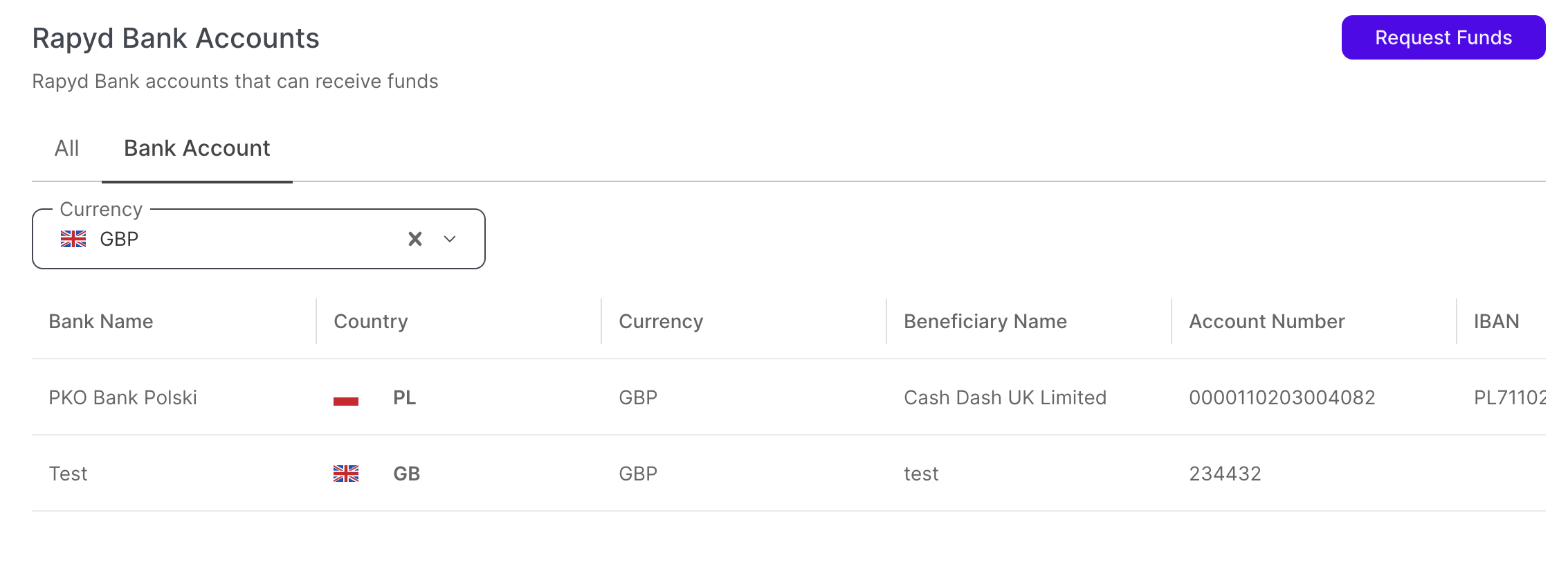Click the Poland flag icon
The image size is (1568, 576).
tap(346, 397)
